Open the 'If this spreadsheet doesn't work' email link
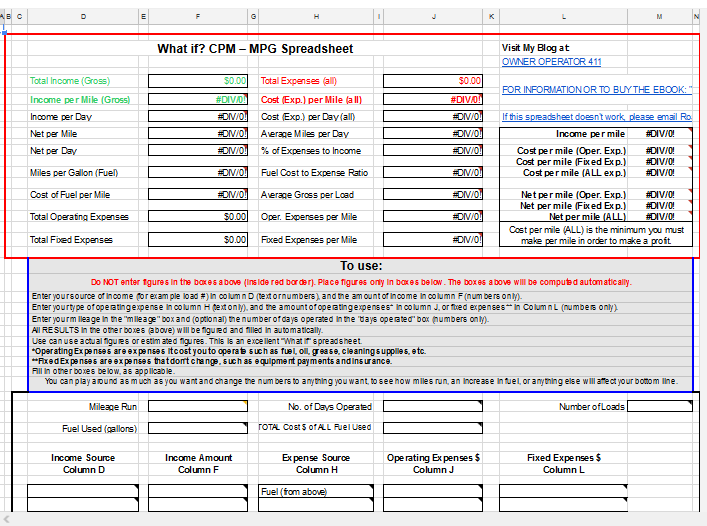The width and height of the screenshot is (707, 526). click(x=597, y=117)
